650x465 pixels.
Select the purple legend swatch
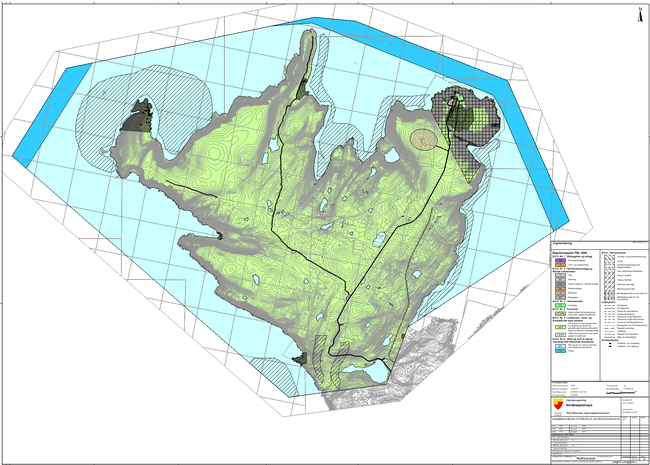click(558, 260)
